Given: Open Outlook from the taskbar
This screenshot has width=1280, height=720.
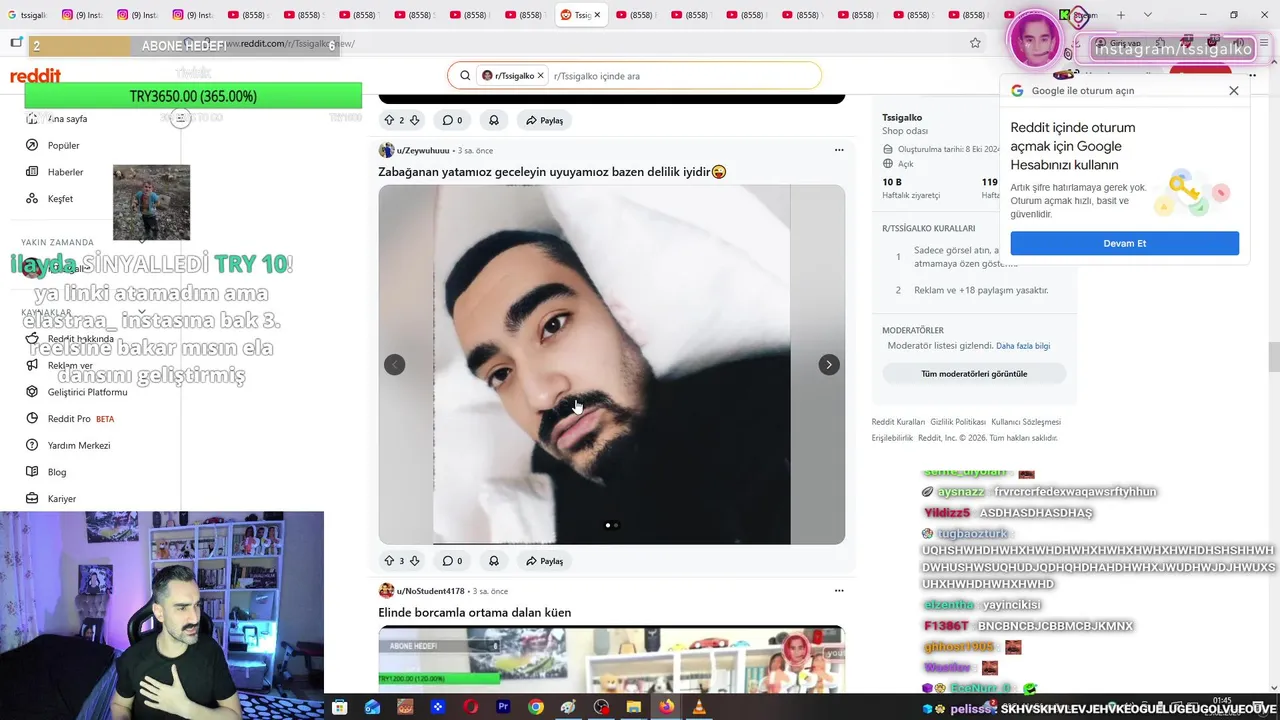Looking at the screenshot, I should [372, 707].
